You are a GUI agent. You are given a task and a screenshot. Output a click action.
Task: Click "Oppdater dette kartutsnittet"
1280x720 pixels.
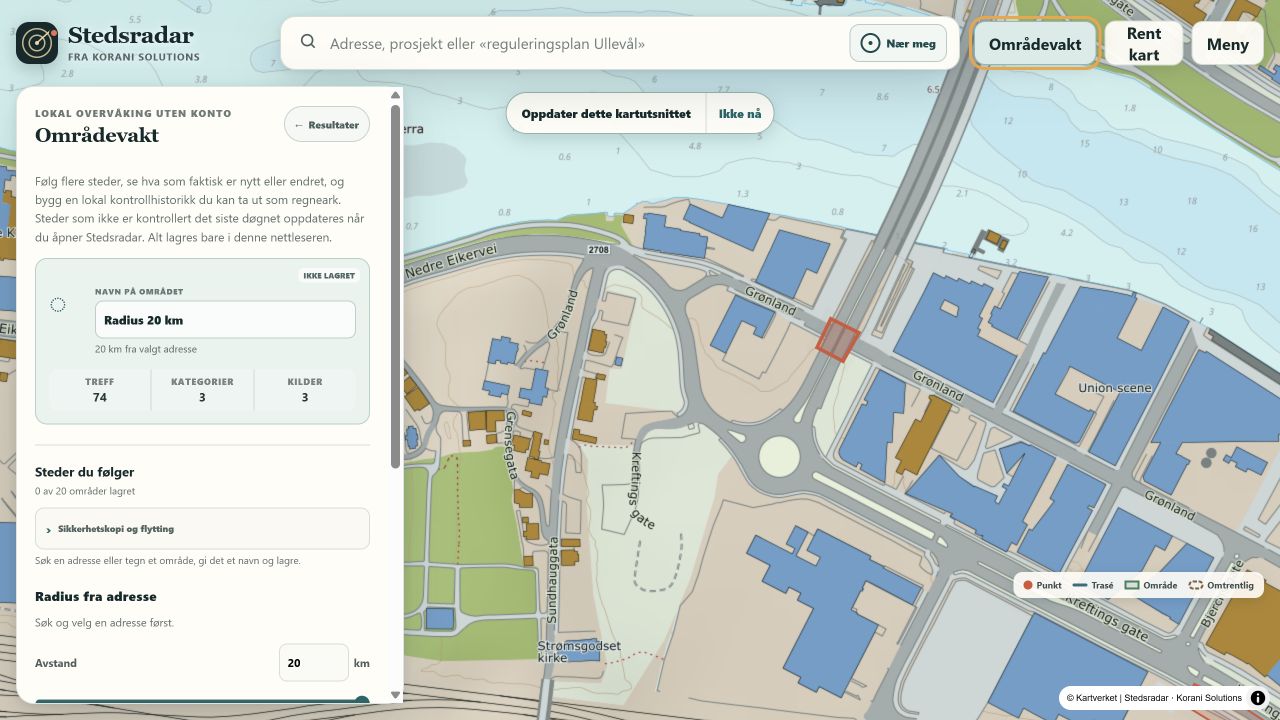606,114
